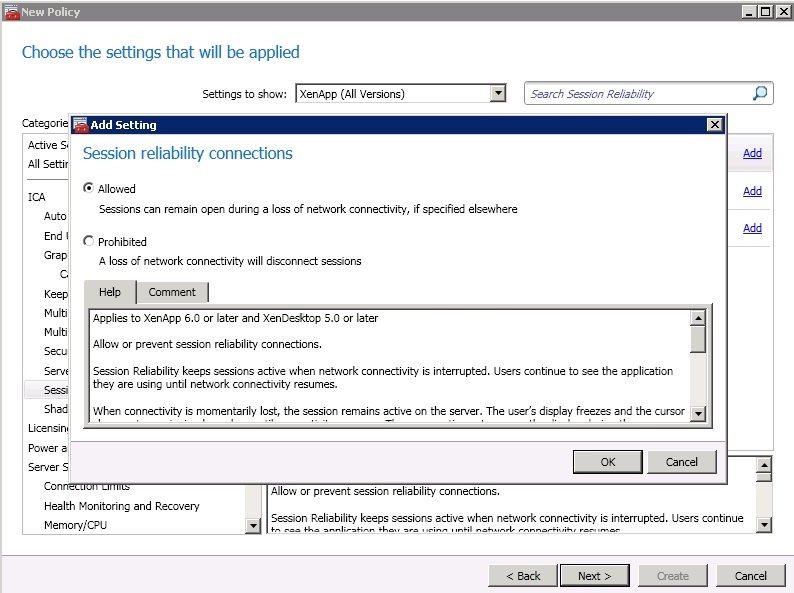The image size is (794, 593).
Task: Select the Keep Alive category in the tree
Action: [x=55, y=294]
